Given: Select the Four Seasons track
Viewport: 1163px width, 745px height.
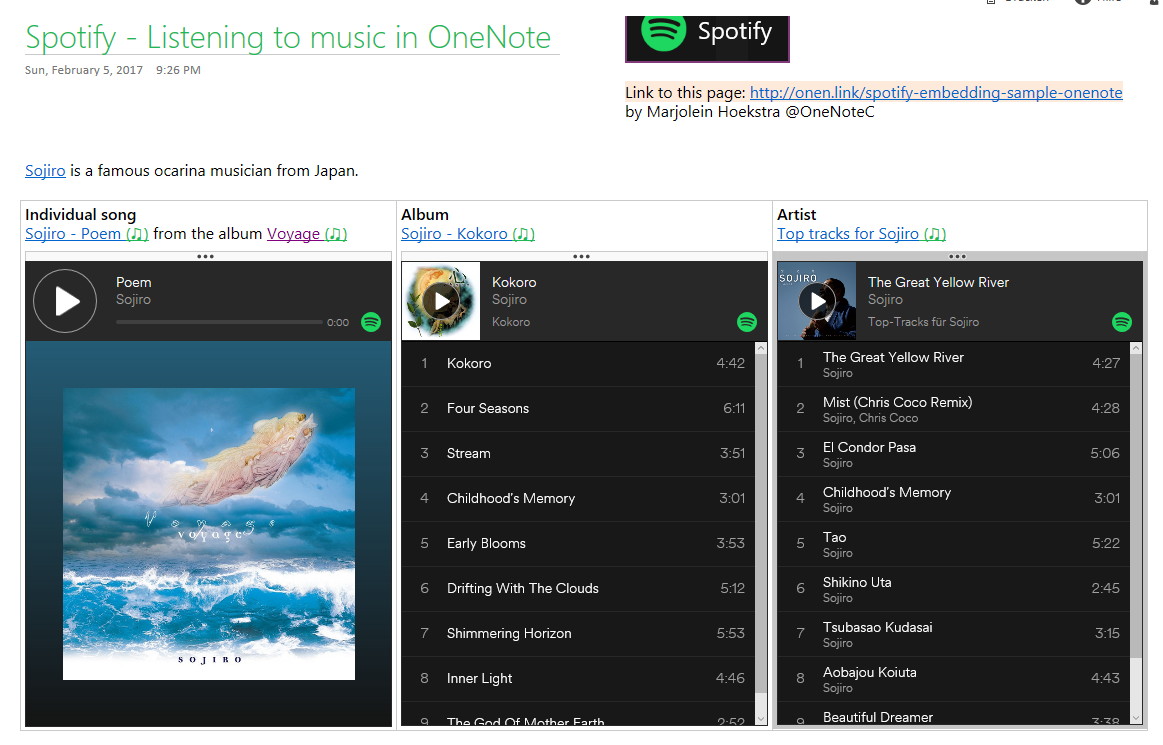Looking at the screenshot, I should click(x=578, y=409).
